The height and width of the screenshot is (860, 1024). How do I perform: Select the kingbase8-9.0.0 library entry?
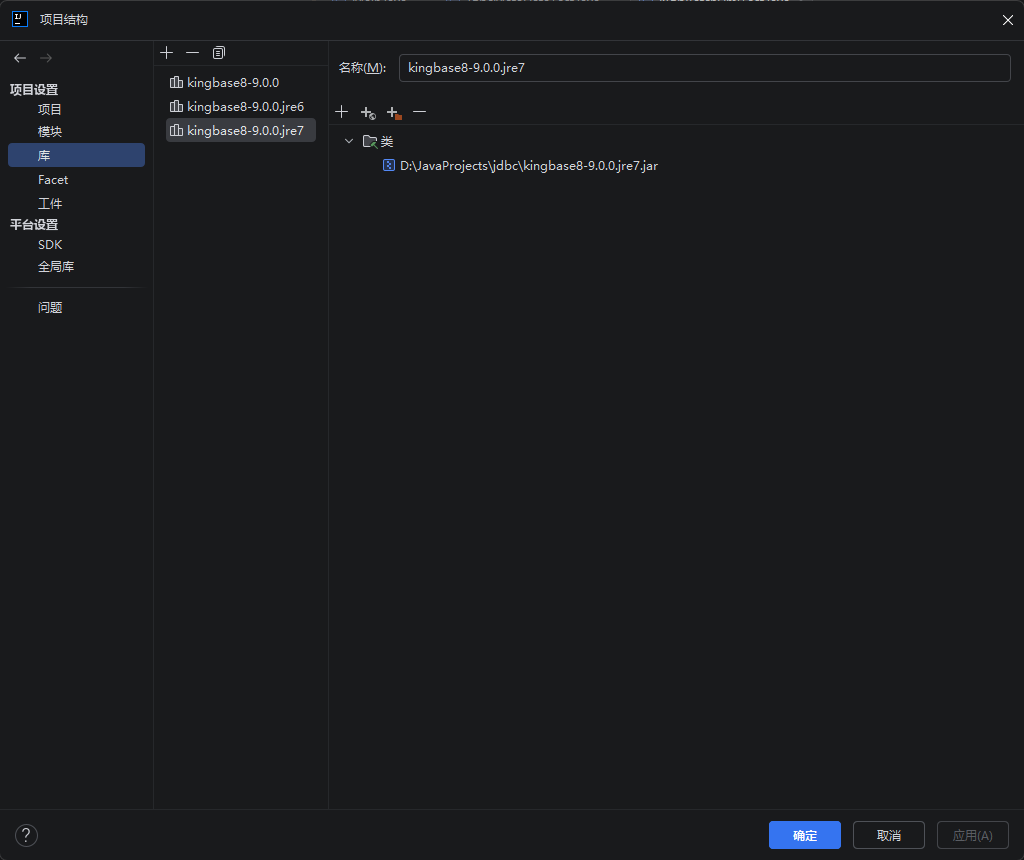pyautogui.click(x=240, y=82)
